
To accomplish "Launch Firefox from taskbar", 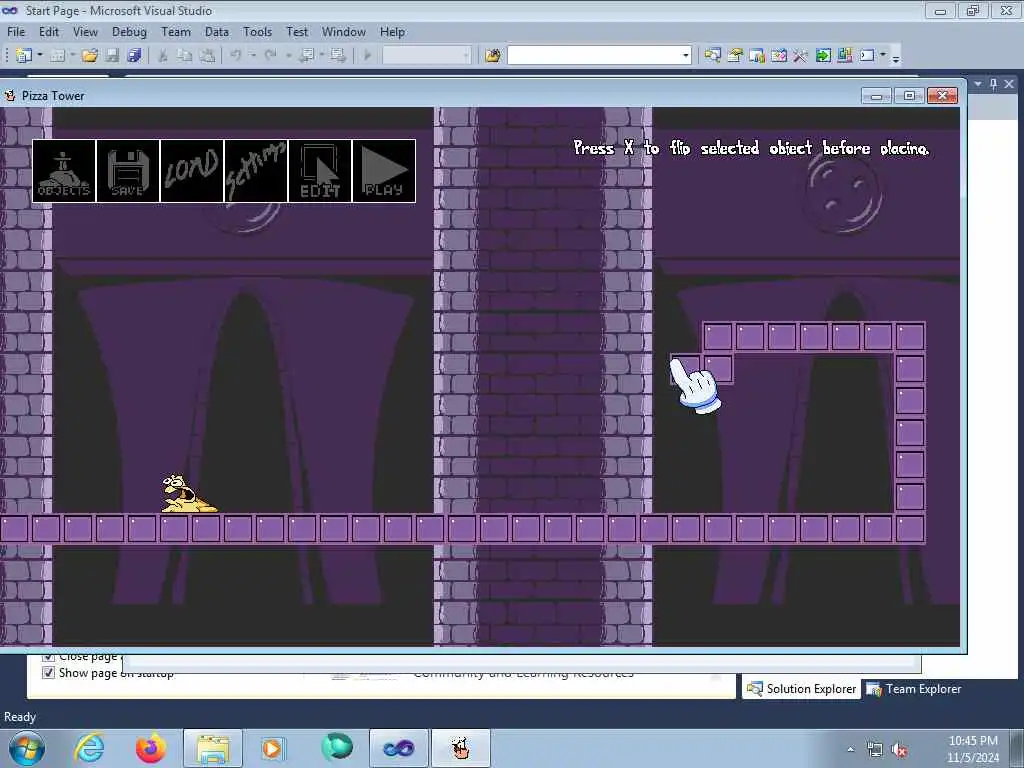I will (x=151, y=748).
